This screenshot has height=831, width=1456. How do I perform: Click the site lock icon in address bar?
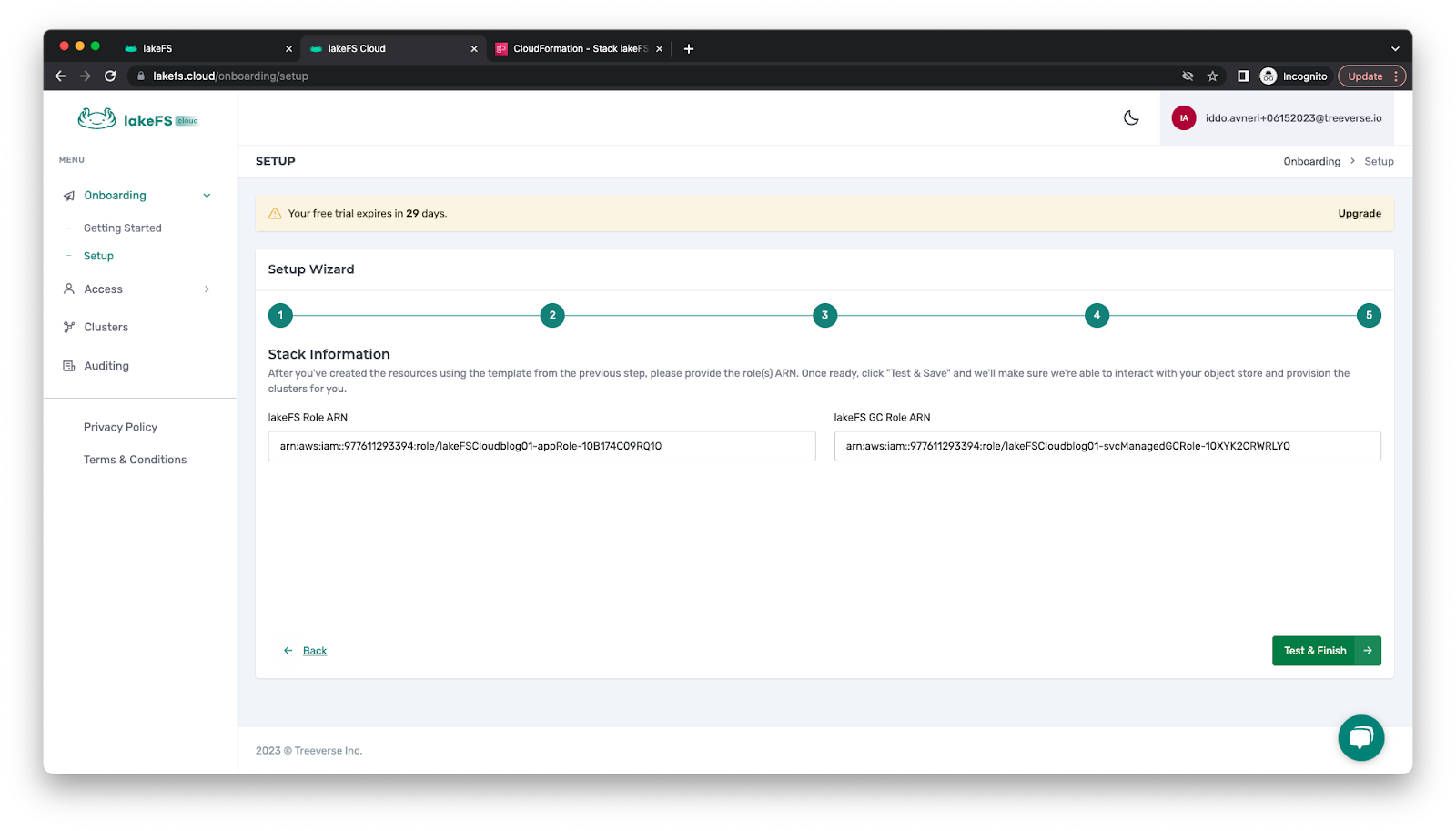point(141,76)
